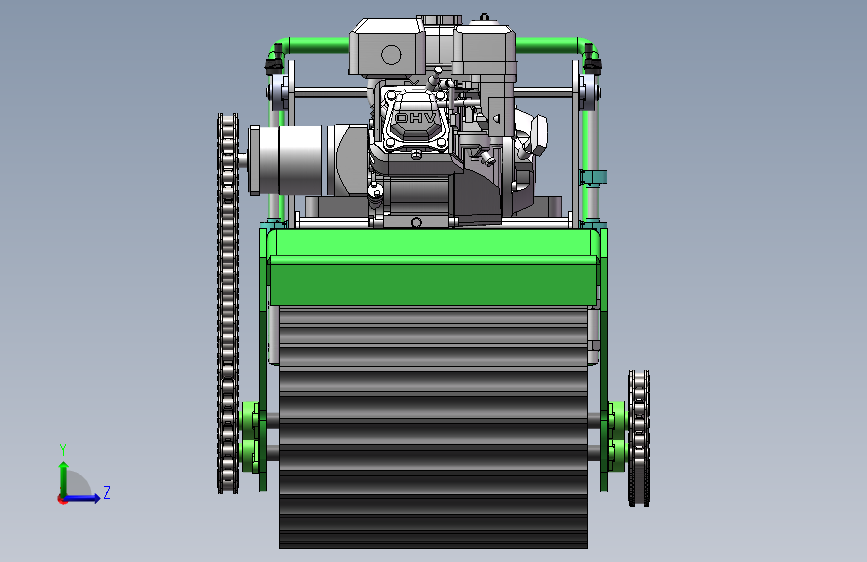Select the long drive chain left of the machine
Viewport: 867px width, 562px height.
pos(228,303)
